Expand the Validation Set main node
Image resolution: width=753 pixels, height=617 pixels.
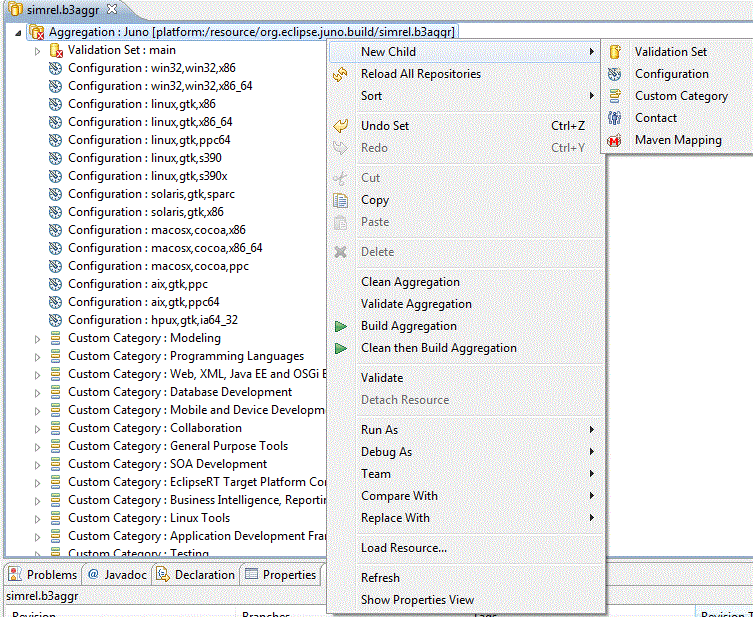[x=37, y=51]
